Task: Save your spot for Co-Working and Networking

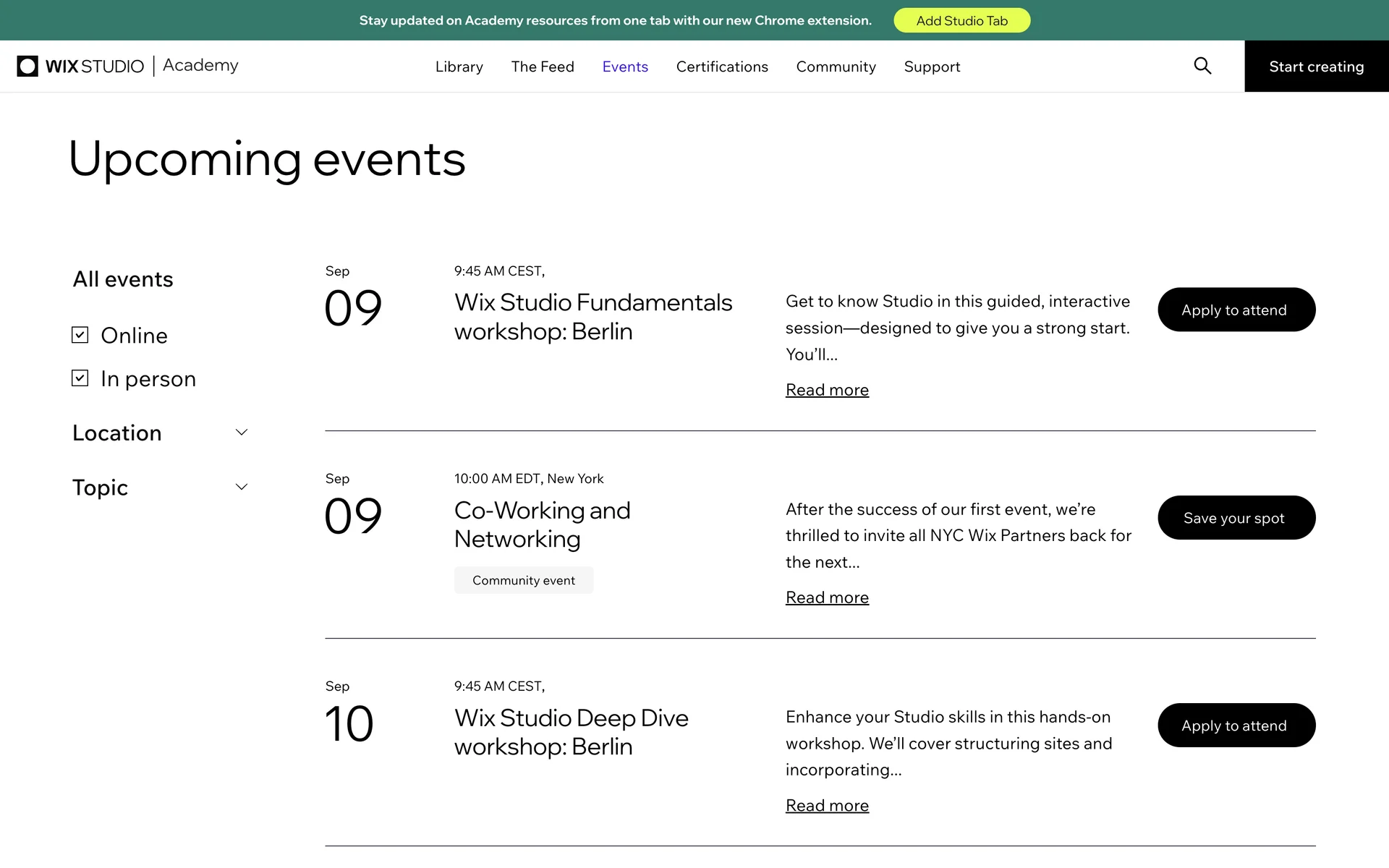Action: tap(1236, 518)
